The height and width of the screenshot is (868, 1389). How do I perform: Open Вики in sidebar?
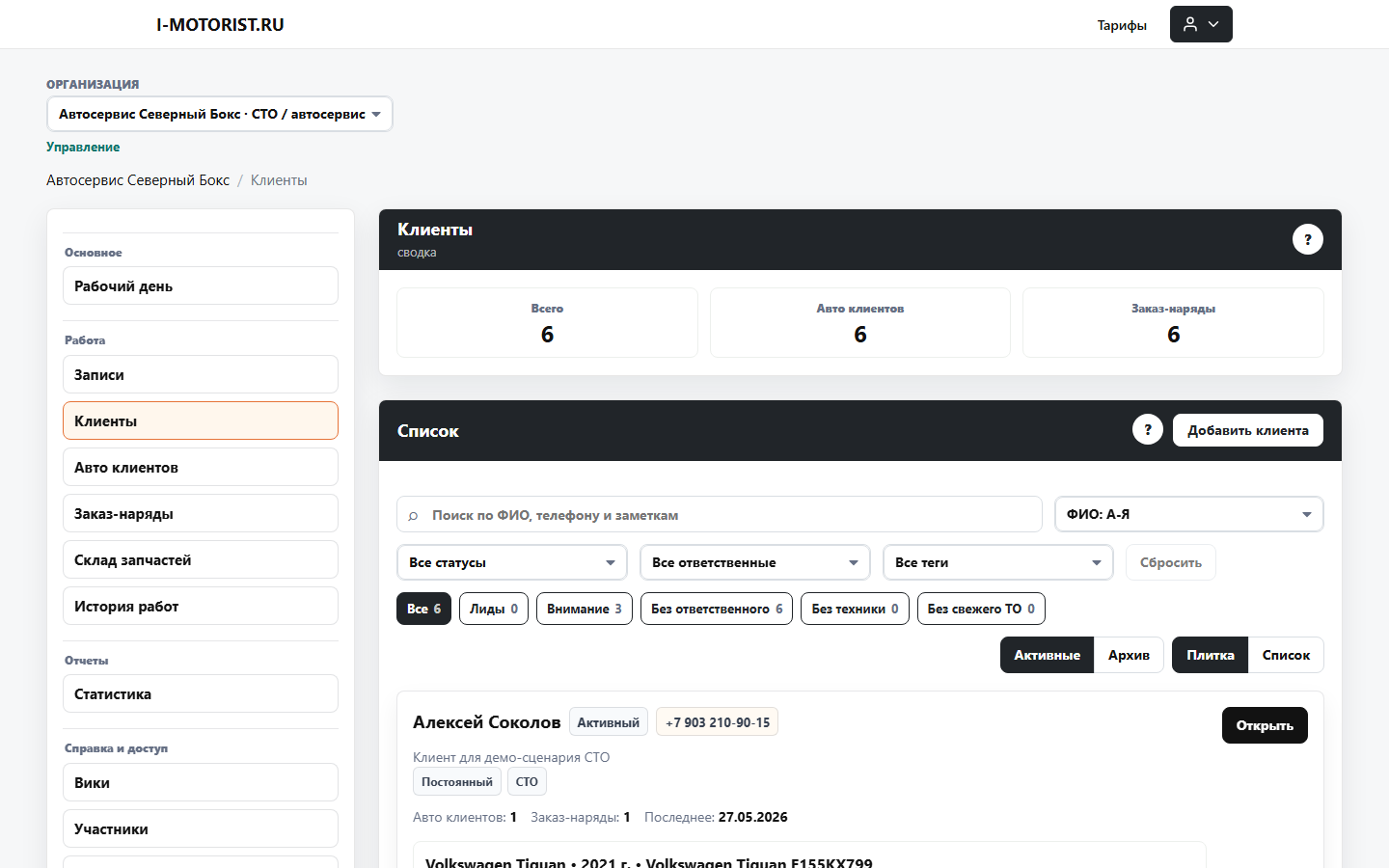(201, 782)
